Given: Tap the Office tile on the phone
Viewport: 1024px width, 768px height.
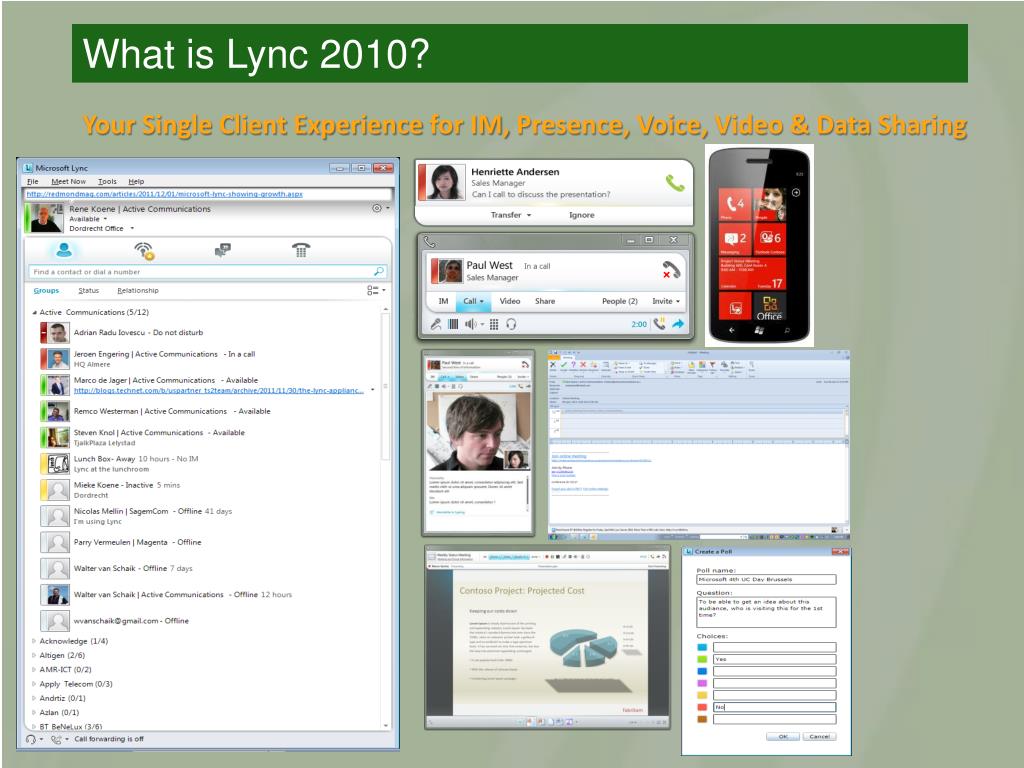Looking at the screenshot, I should click(x=770, y=306).
